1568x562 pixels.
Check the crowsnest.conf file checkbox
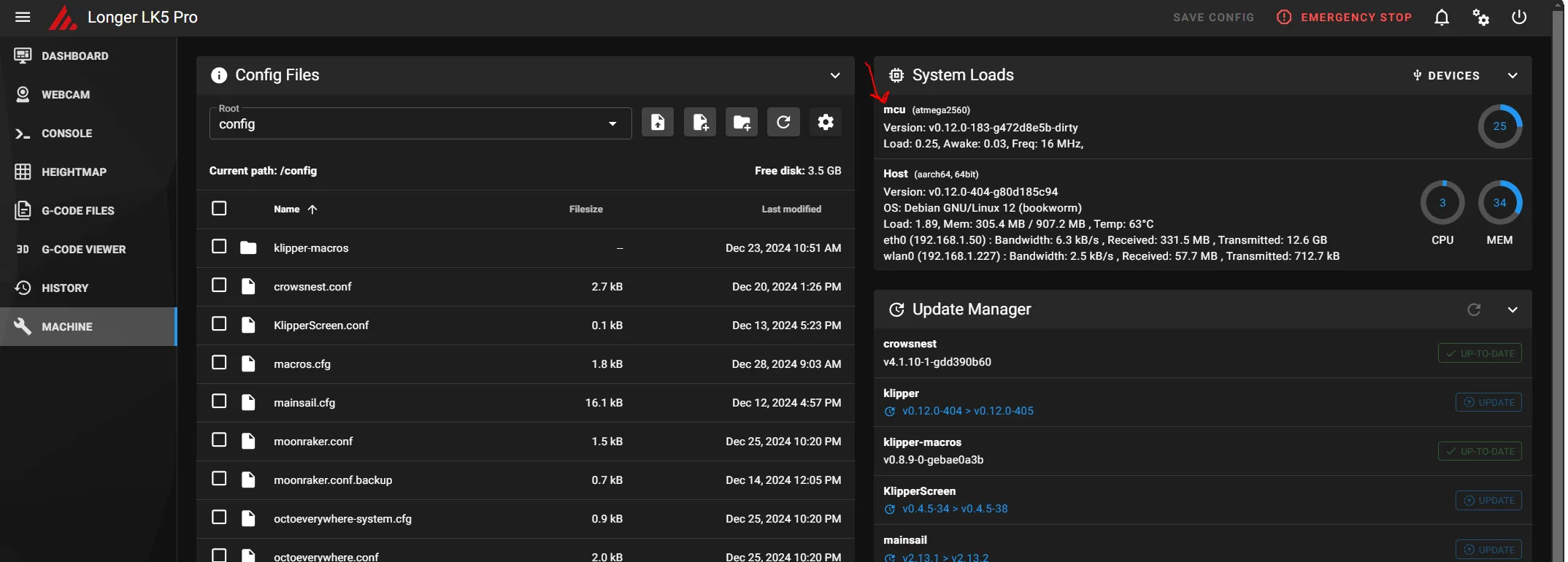coord(219,285)
